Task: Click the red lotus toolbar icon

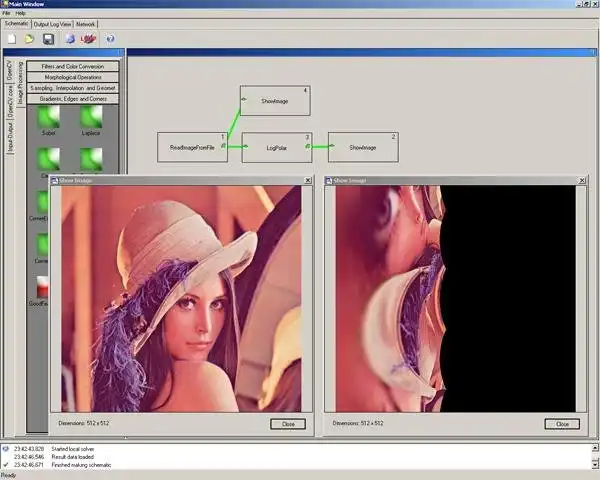Action: point(88,39)
